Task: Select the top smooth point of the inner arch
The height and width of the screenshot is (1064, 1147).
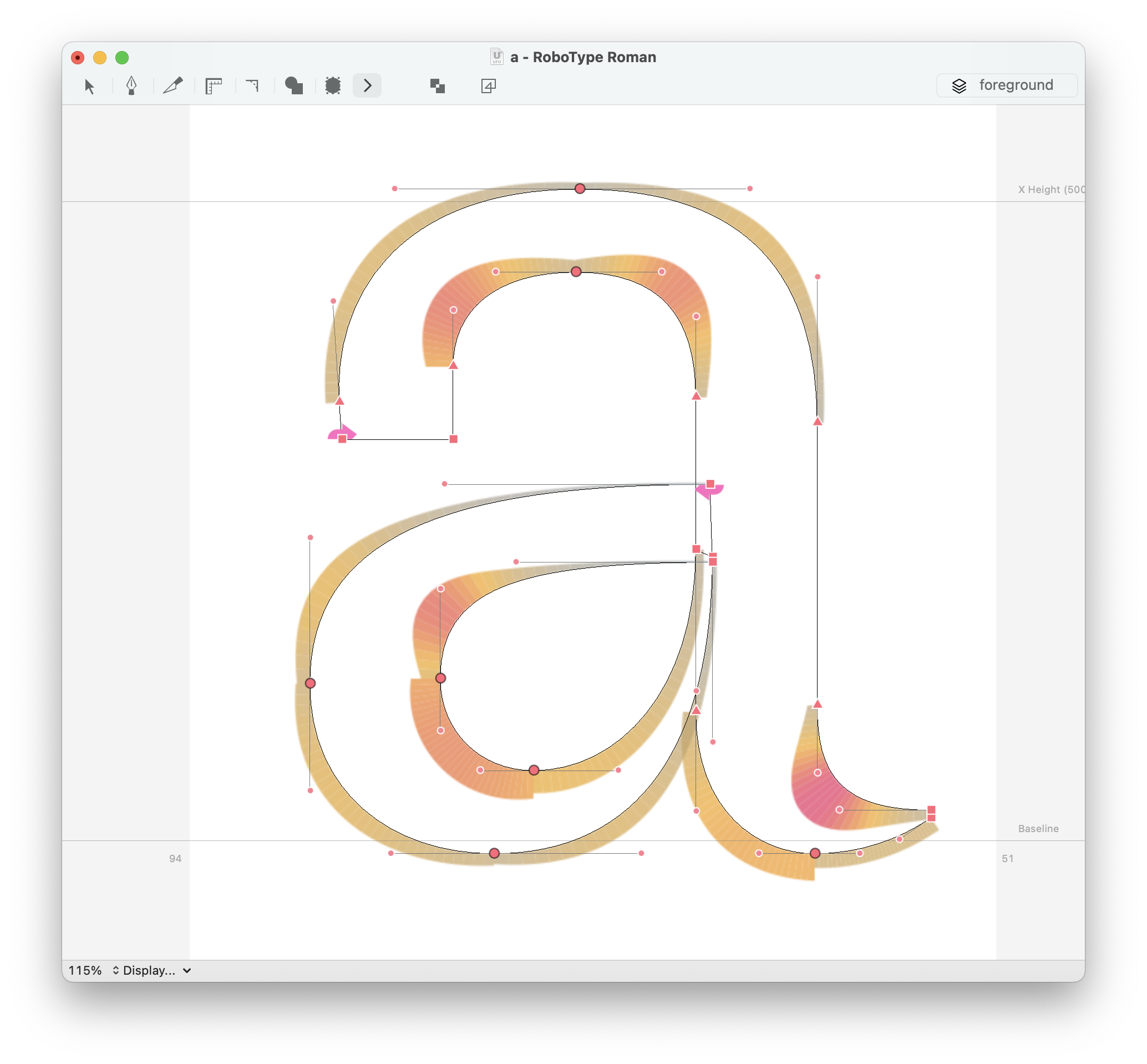Action: 576,271
